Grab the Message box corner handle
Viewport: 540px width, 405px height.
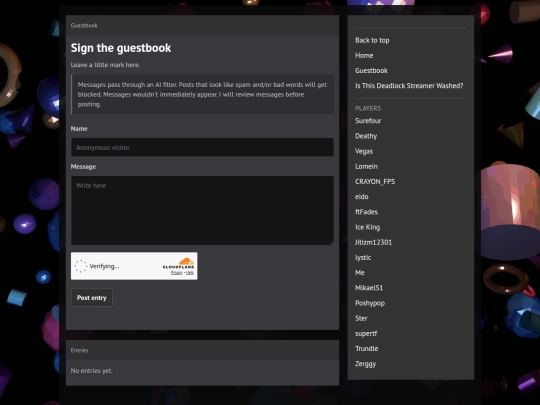click(x=332, y=243)
